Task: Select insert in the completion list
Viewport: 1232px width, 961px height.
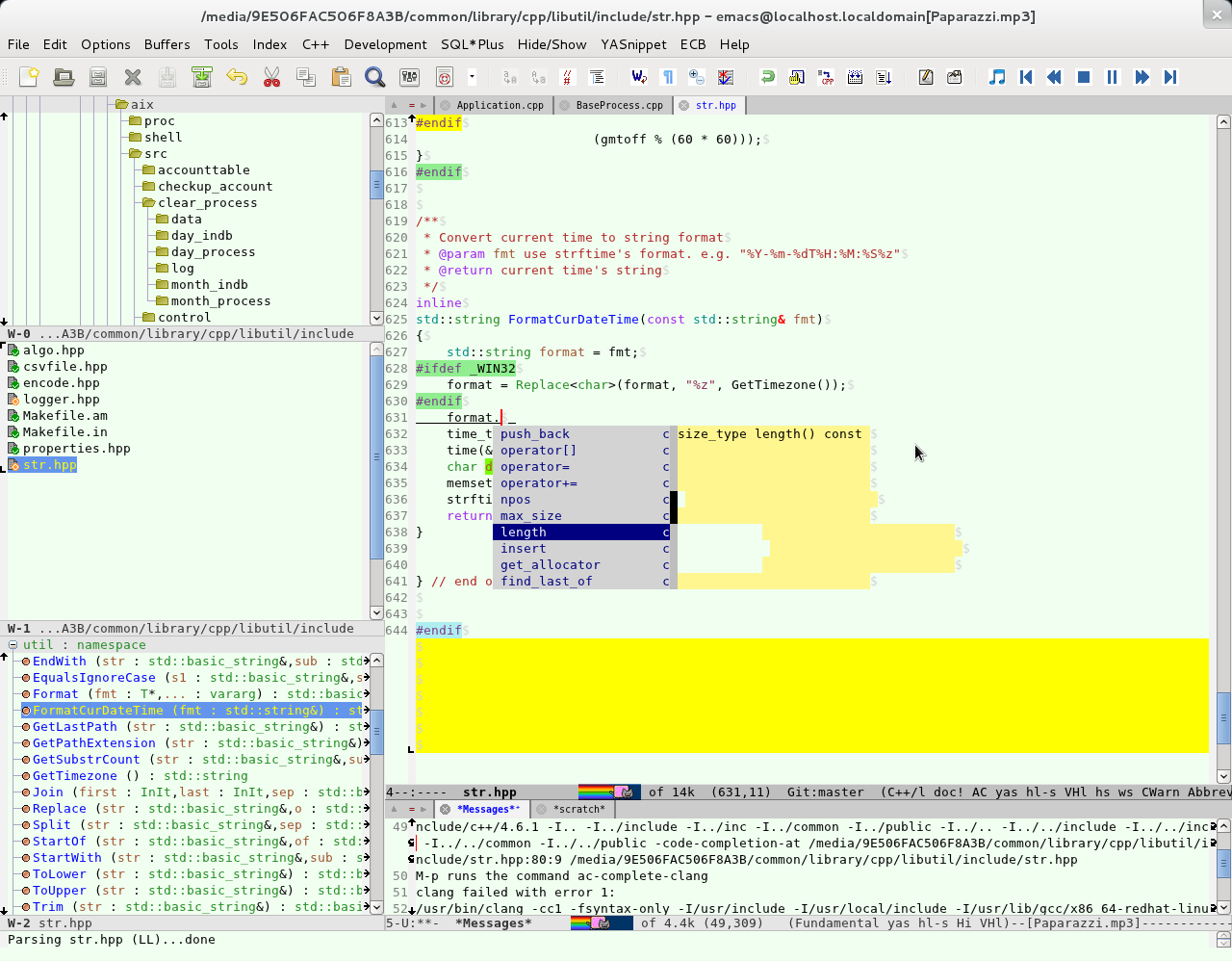Action: tap(581, 548)
